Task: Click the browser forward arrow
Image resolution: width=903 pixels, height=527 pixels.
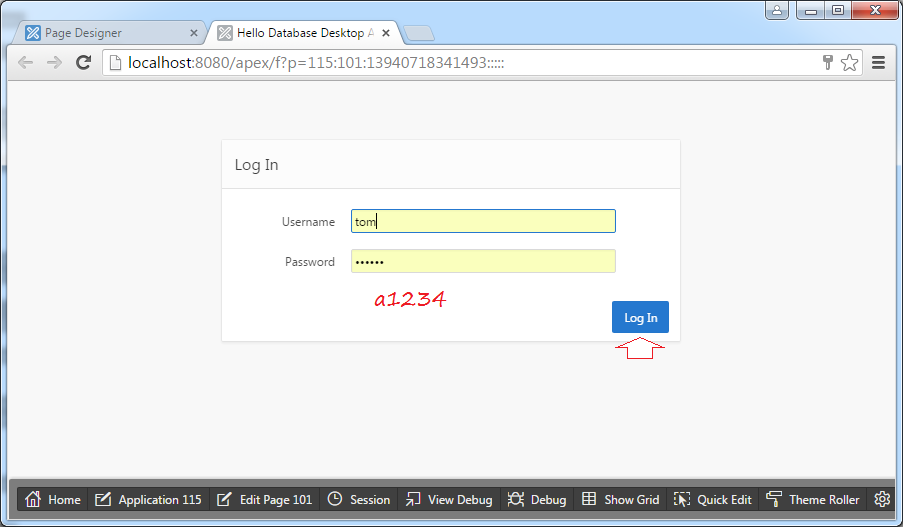Action: click(x=54, y=62)
